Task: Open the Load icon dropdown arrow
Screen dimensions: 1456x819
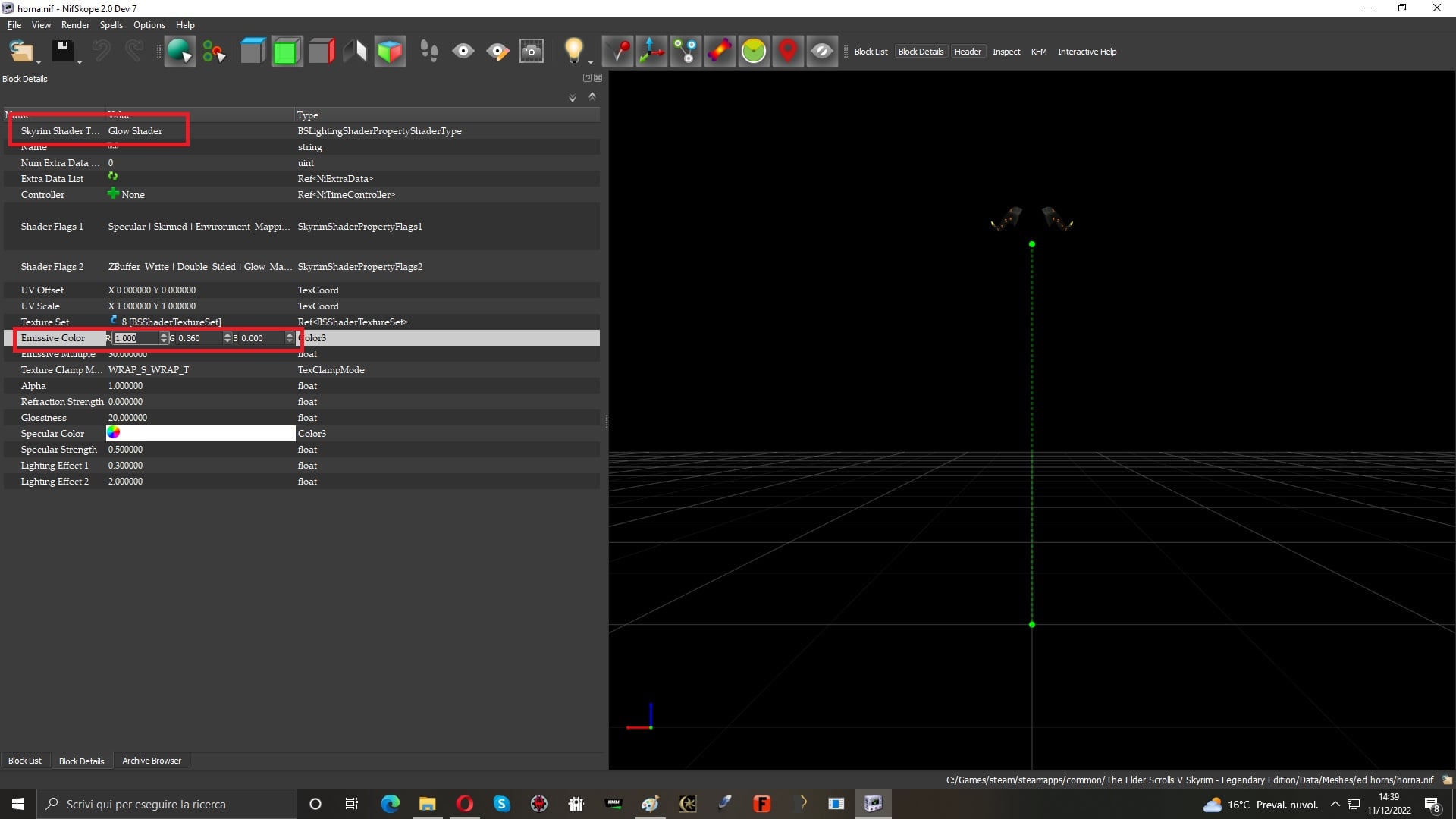Action: [x=38, y=61]
